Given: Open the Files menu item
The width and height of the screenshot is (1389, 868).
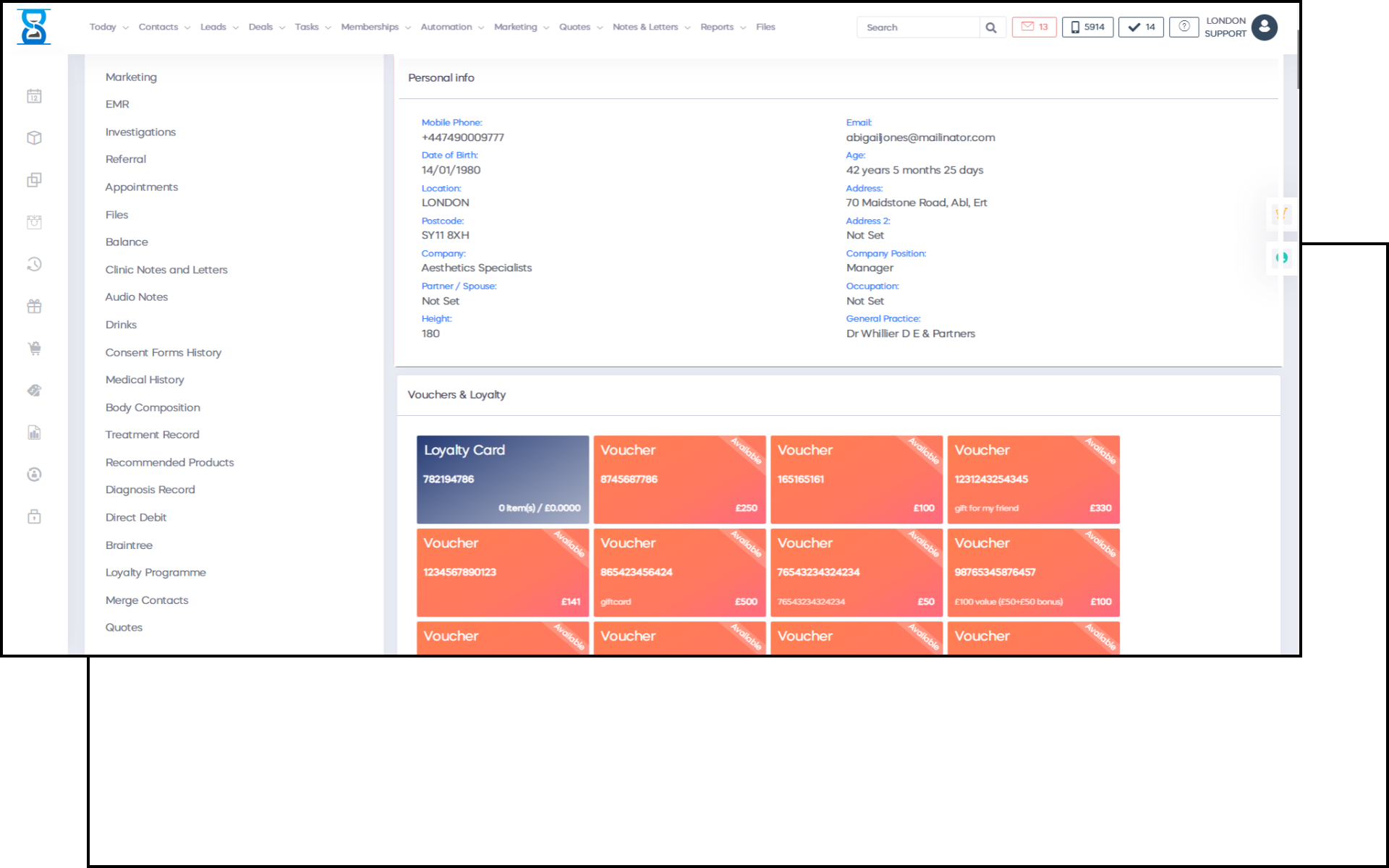Looking at the screenshot, I should (765, 27).
